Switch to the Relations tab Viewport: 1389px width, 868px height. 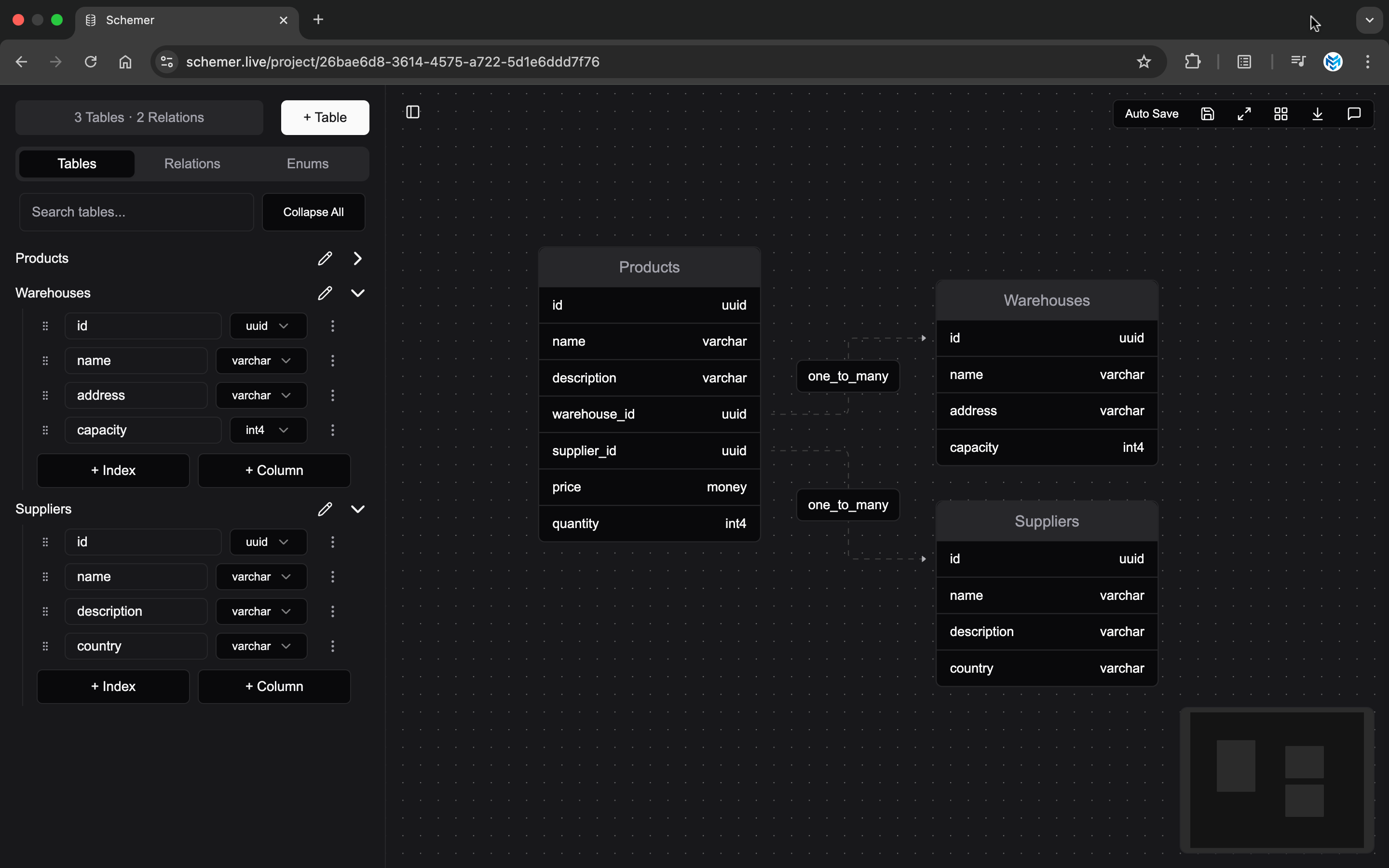(x=192, y=163)
